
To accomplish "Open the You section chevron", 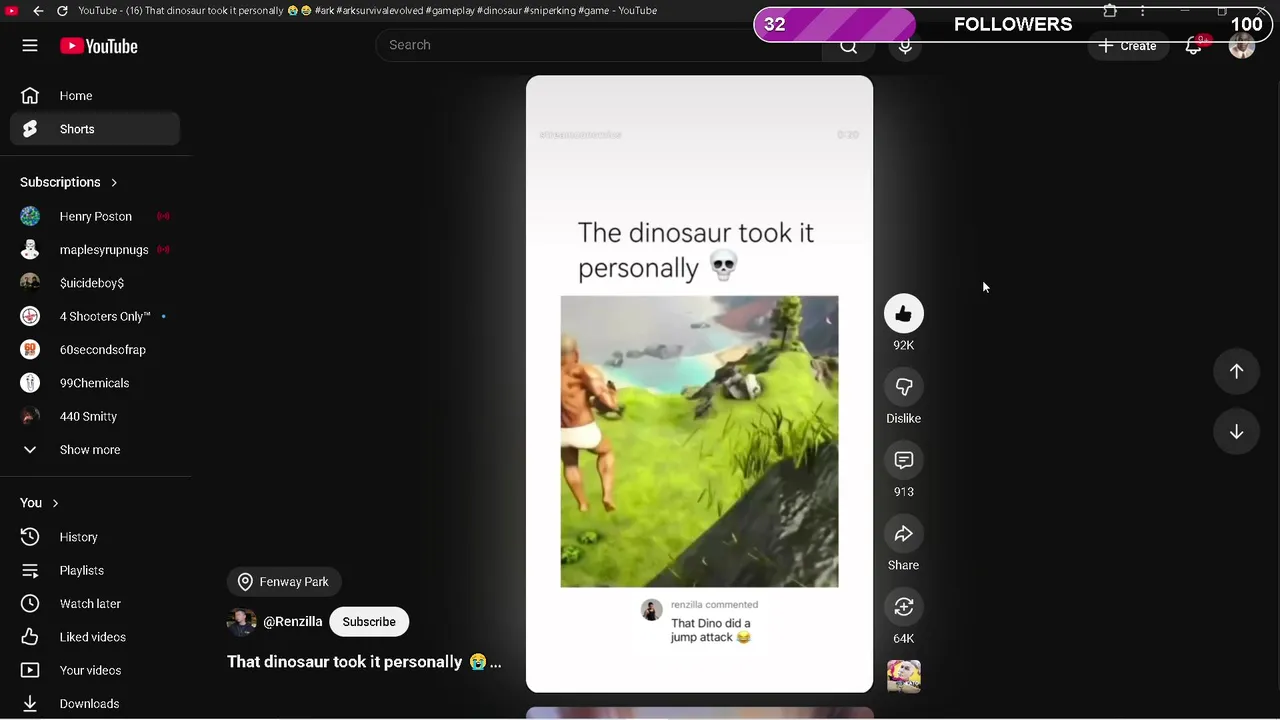I will 55,503.
